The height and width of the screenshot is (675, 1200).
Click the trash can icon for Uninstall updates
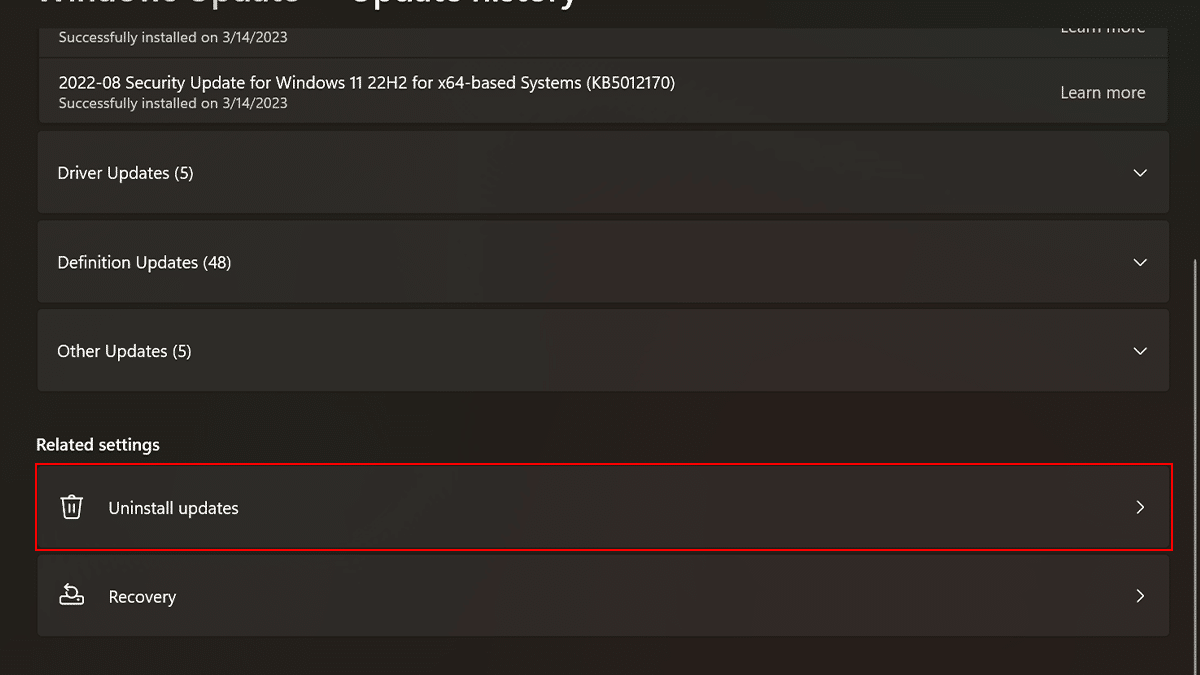(72, 507)
